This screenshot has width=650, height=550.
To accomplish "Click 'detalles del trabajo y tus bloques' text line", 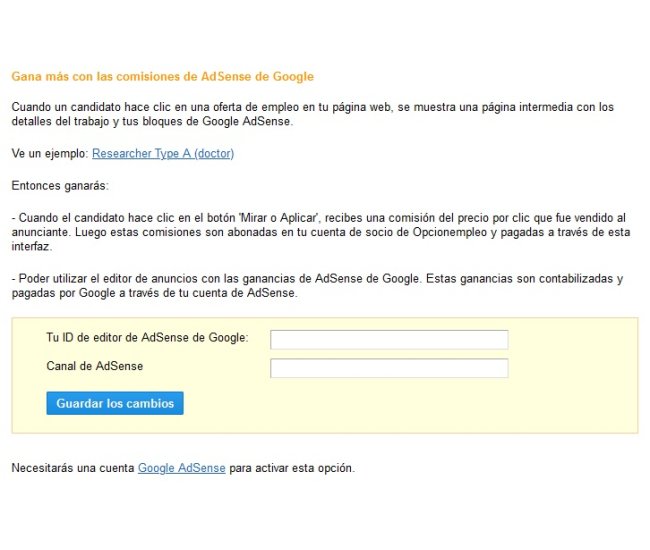I will [150, 122].
